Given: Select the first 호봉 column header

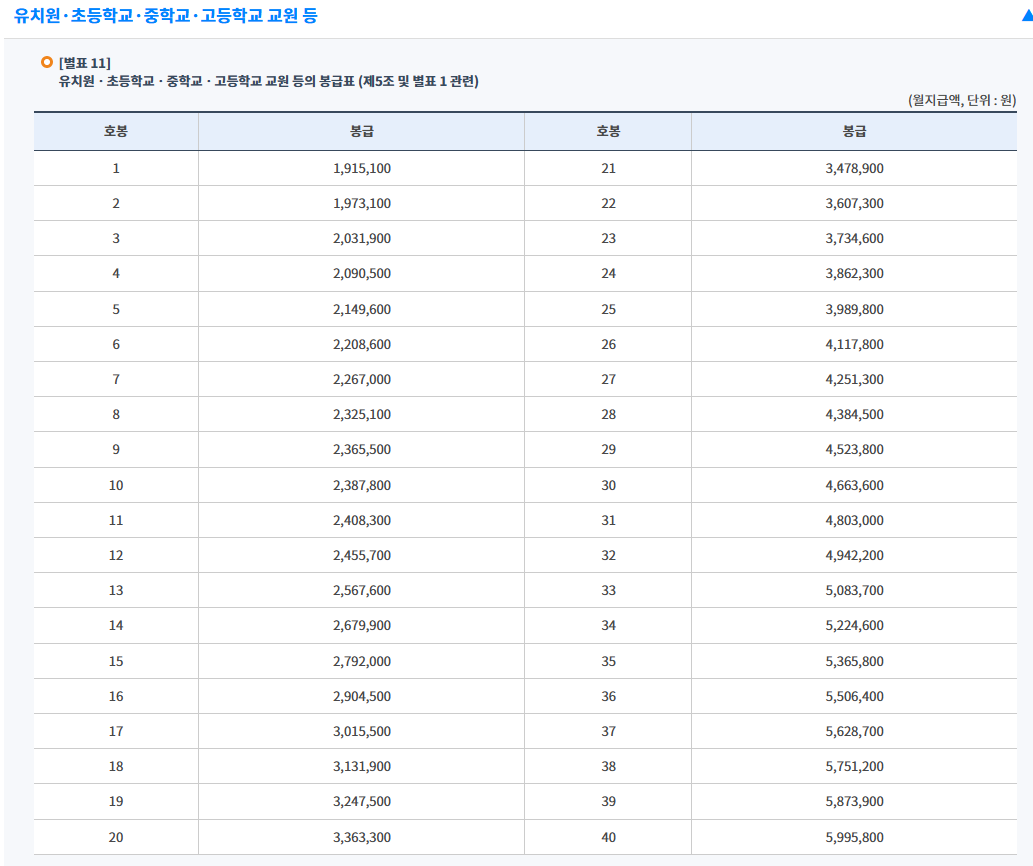Looking at the screenshot, I should [115, 130].
